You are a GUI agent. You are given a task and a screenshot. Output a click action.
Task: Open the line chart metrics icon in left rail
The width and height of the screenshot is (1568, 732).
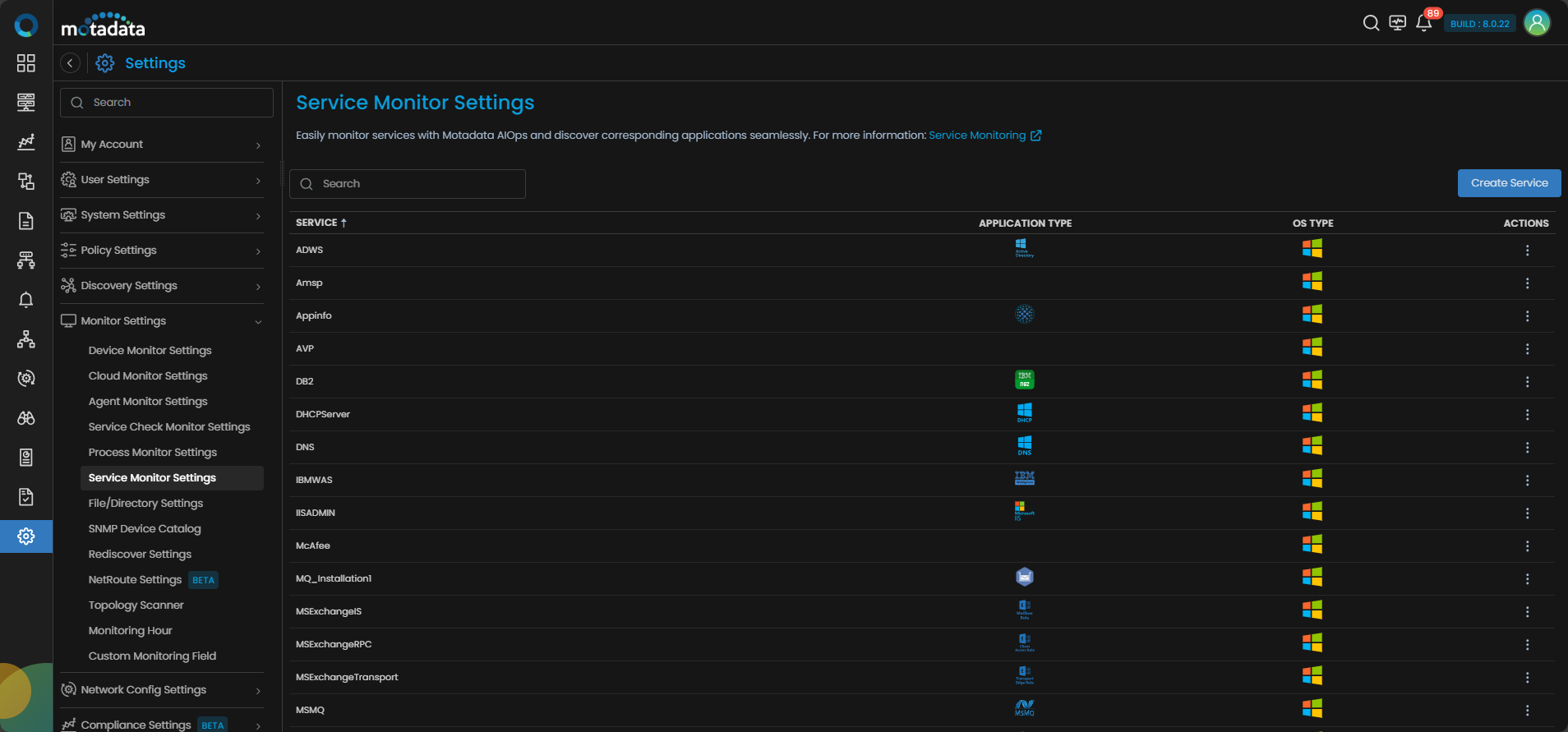(26, 142)
